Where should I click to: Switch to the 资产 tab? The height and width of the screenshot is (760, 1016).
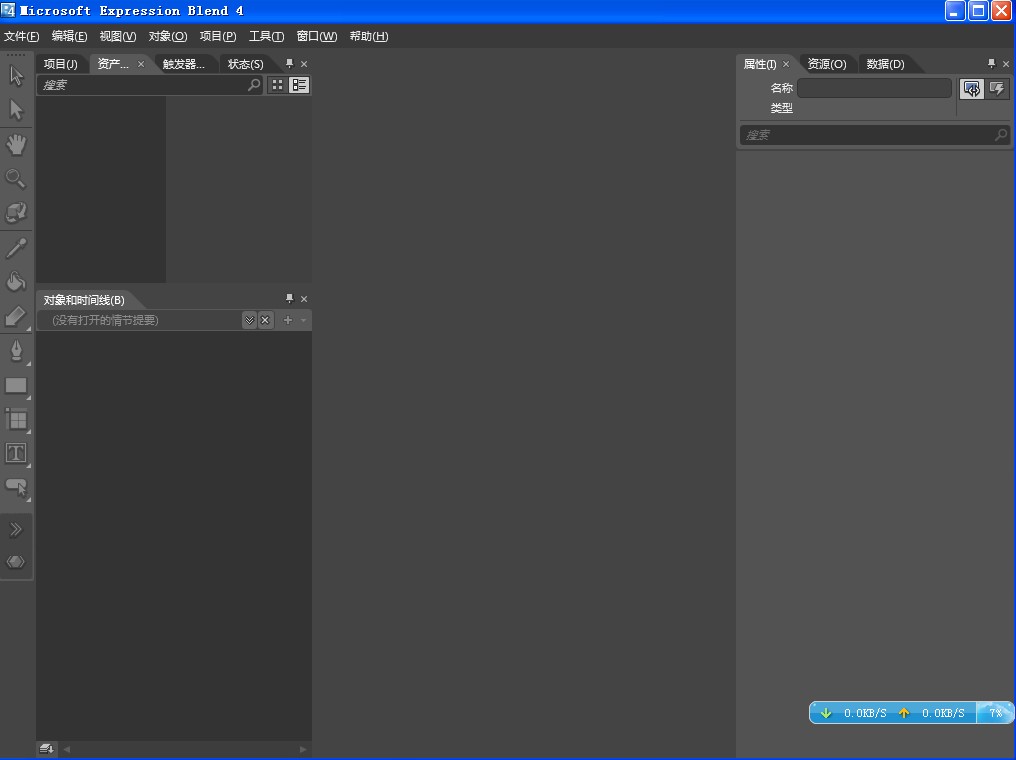tap(113, 64)
